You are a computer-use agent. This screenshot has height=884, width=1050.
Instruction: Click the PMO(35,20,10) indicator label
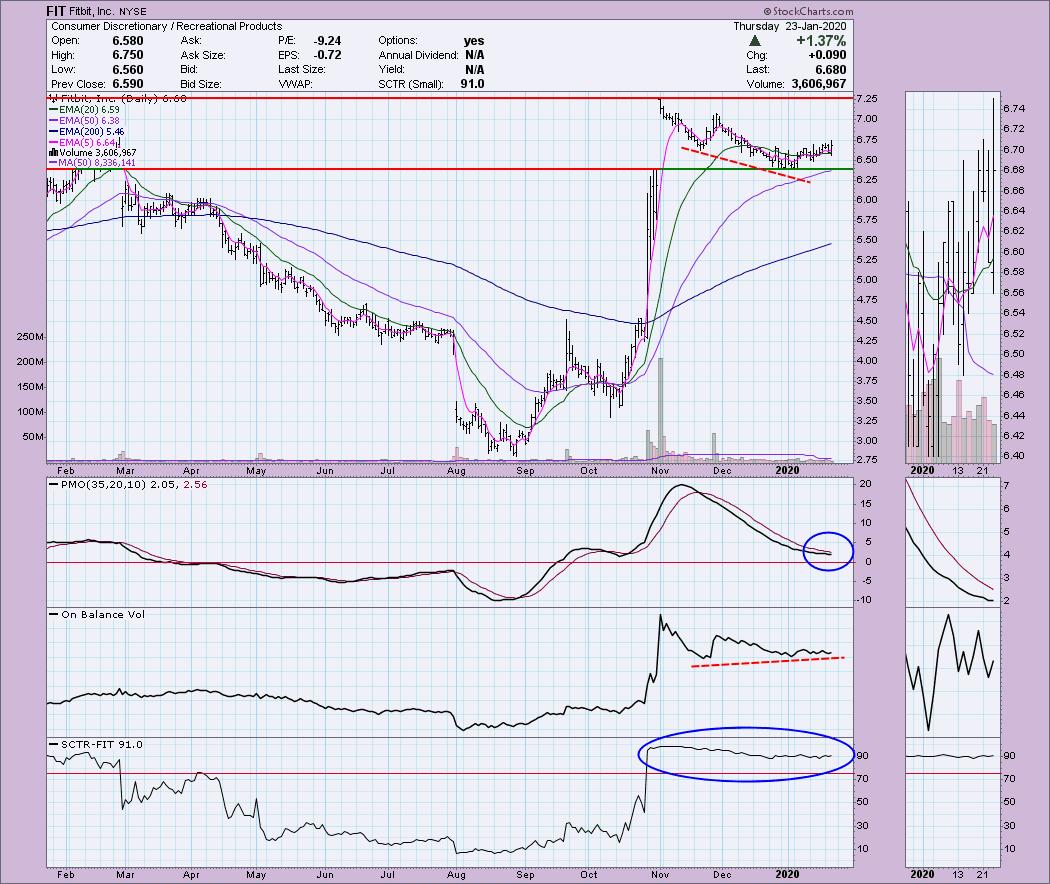(103, 484)
